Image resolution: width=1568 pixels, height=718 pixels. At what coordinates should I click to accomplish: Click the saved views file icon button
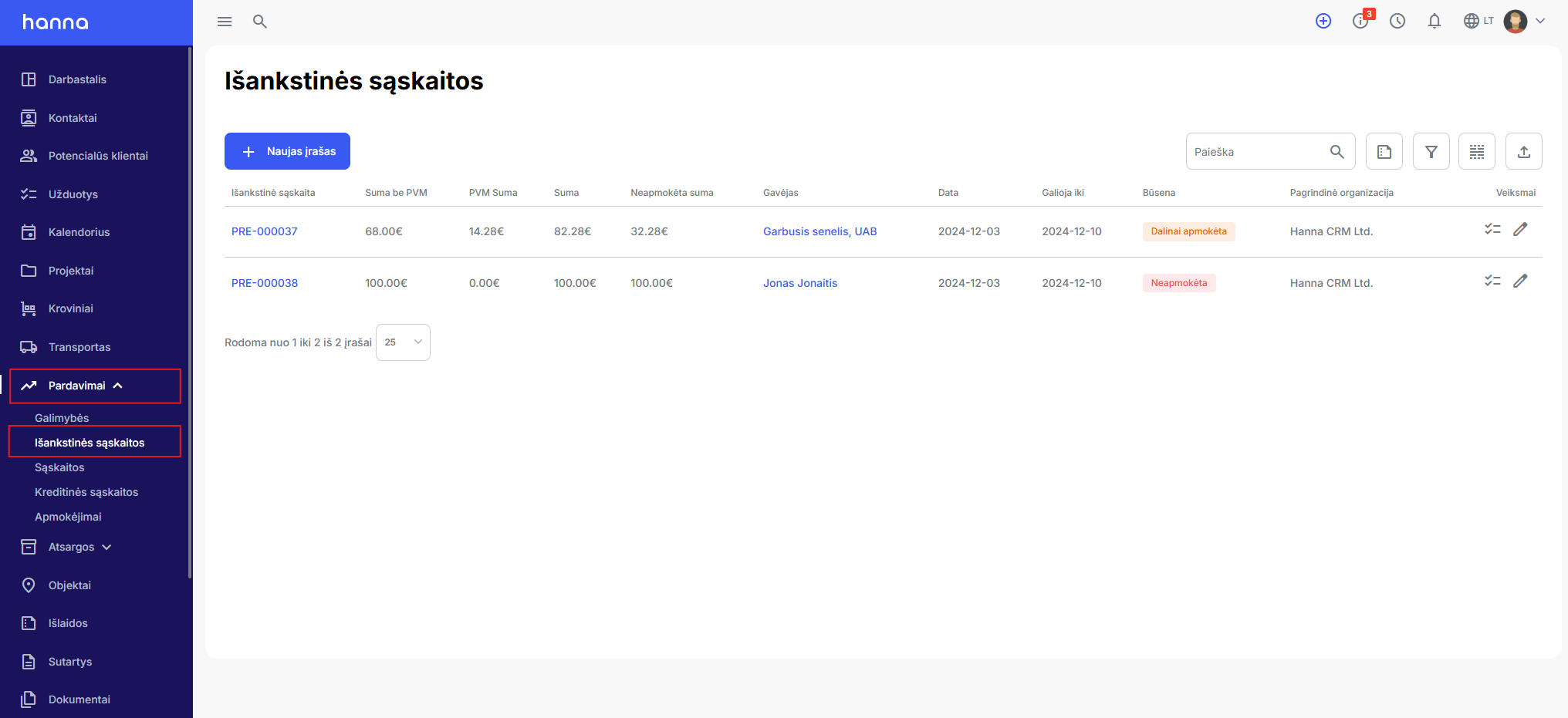[1384, 151]
